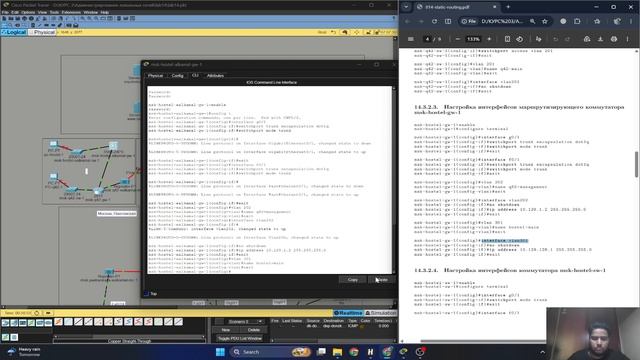This screenshot has width=640, height=360.
Task: Click Toggle PDU List Window button
Action: (x=240, y=338)
